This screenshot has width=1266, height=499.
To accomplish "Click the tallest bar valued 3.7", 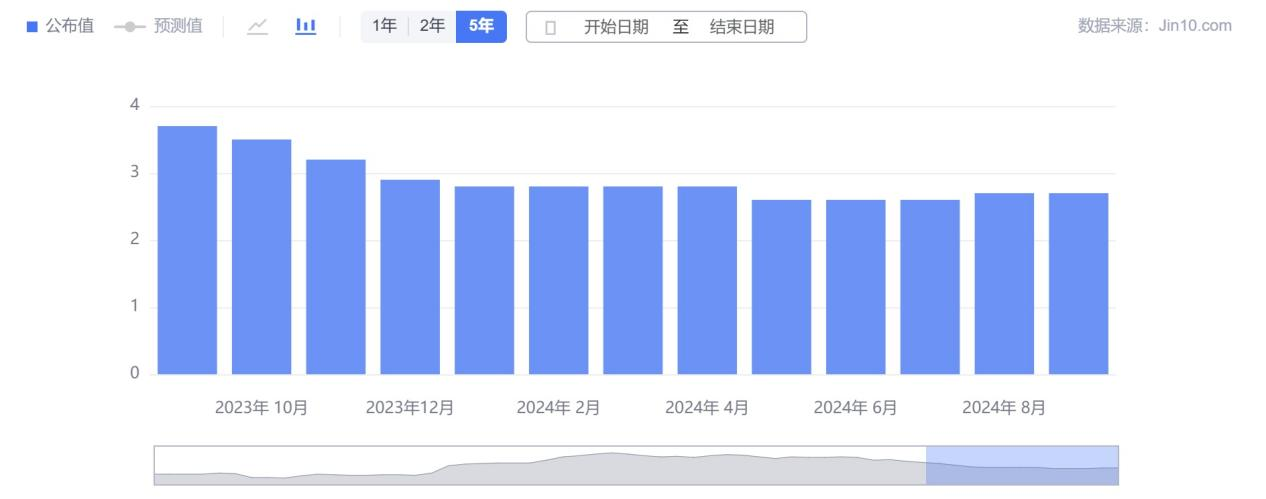I will coord(187,250).
